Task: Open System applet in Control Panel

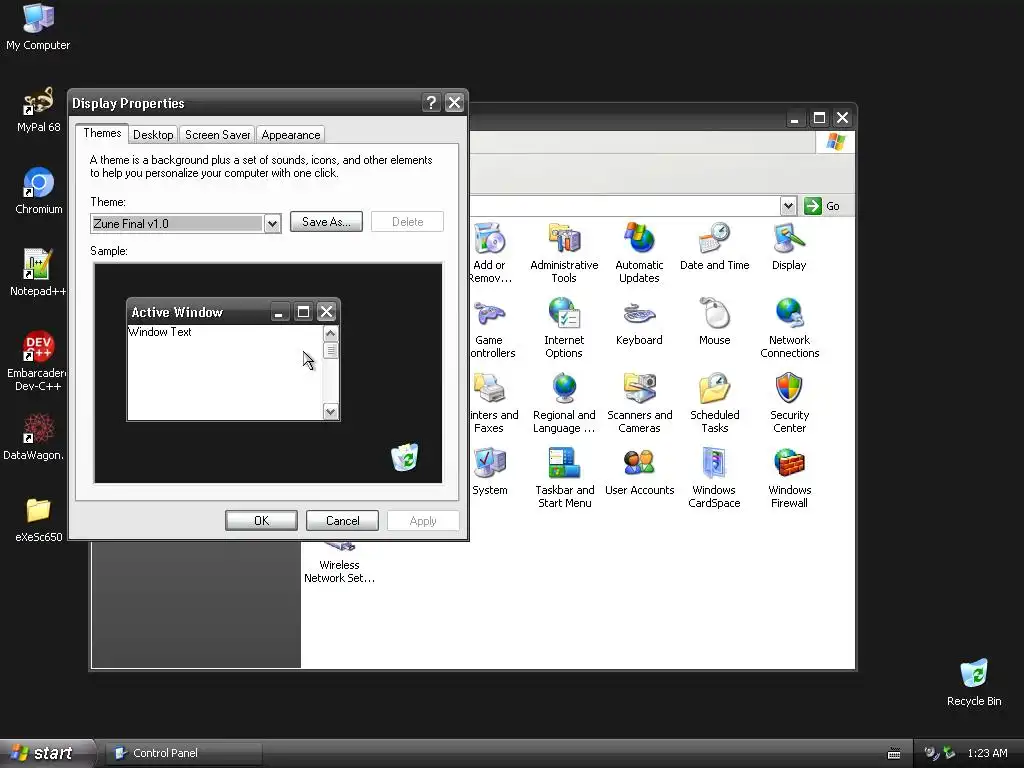Action: click(x=489, y=472)
